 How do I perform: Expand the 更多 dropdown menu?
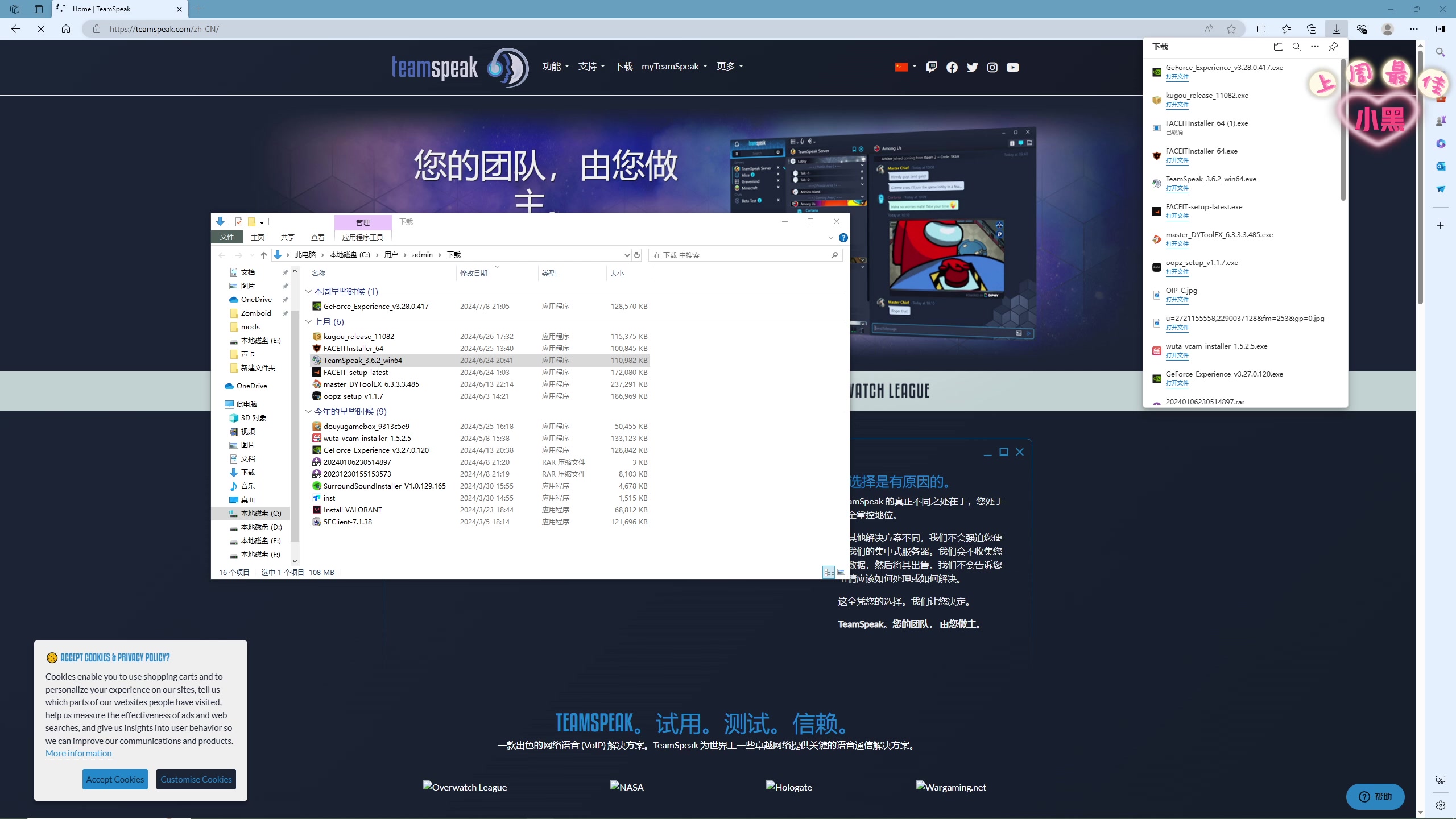(730, 67)
